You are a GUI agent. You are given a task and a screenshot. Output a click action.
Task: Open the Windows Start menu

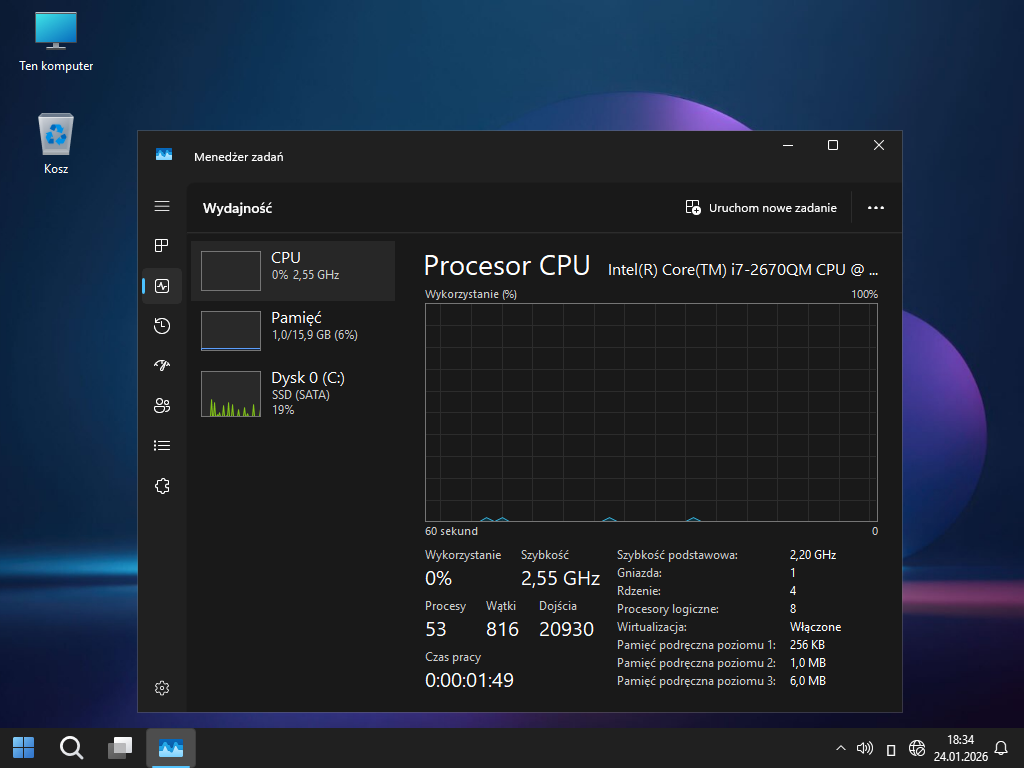(x=23, y=747)
